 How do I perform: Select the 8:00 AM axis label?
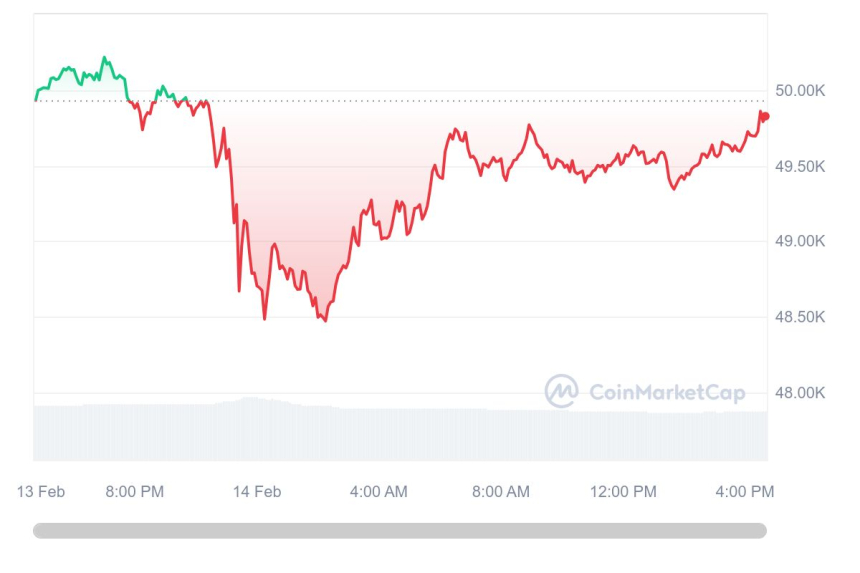(500, 491)
